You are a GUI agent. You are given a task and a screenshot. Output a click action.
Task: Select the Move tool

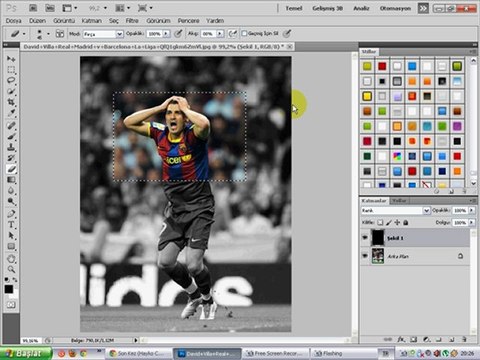click(11, 59)
